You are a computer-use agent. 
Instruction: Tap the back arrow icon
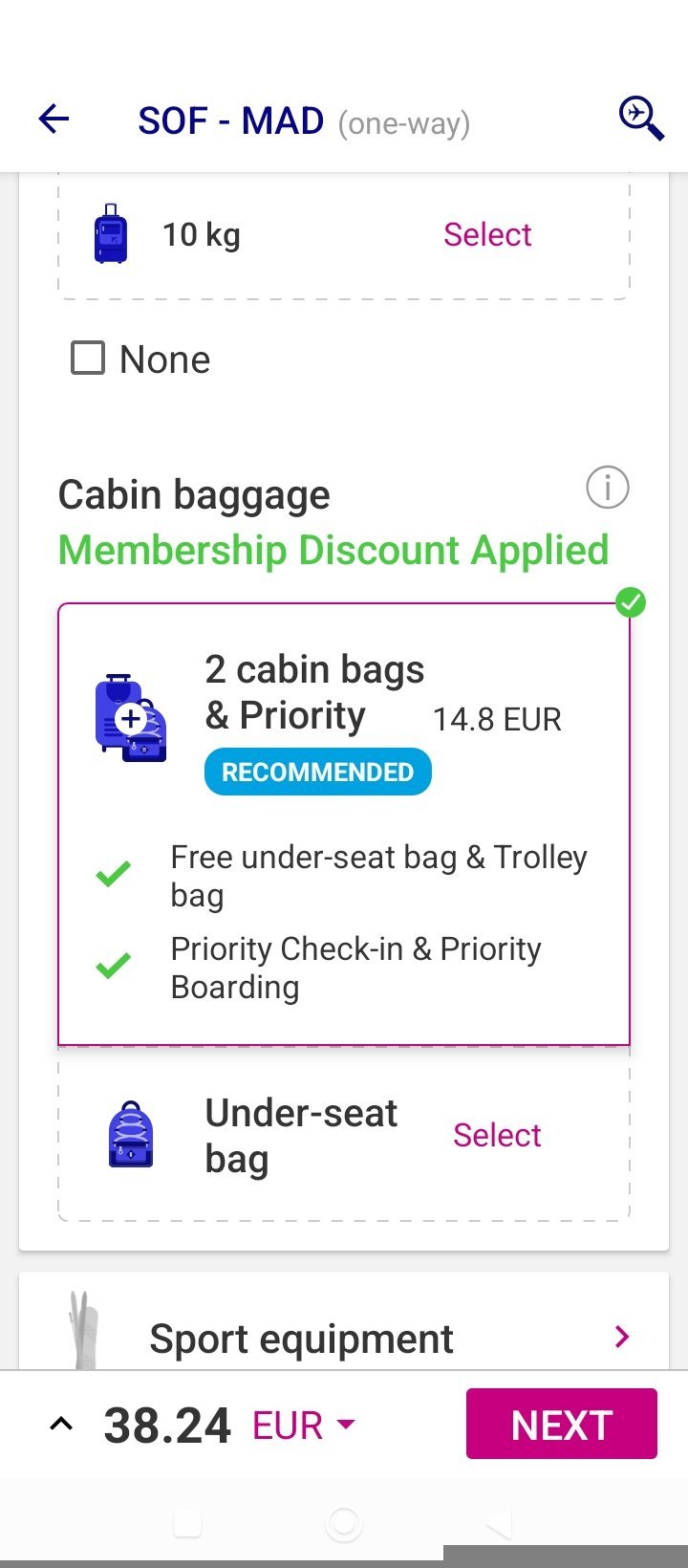point(54,120)
